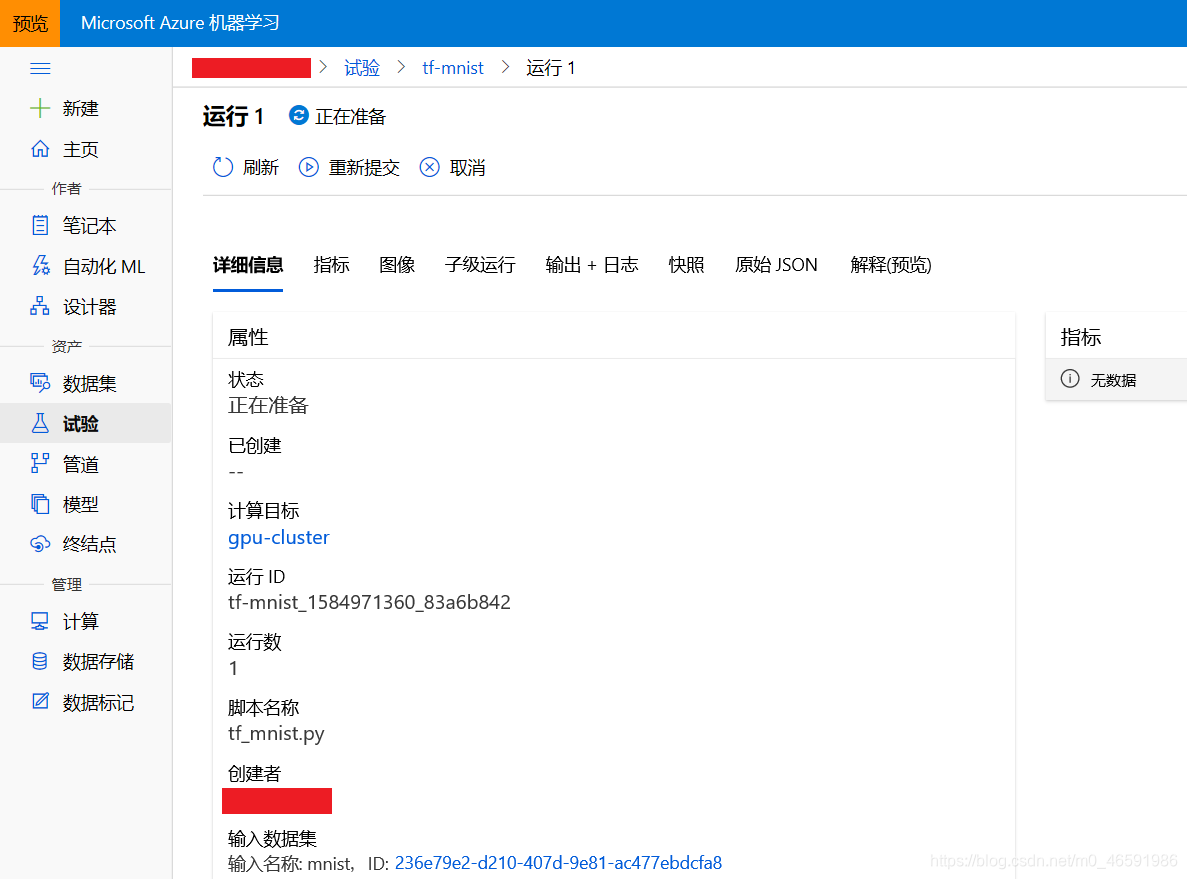1187x879 pixels.
Task: Switch to the 指标 tab
Action: [332, 265]
